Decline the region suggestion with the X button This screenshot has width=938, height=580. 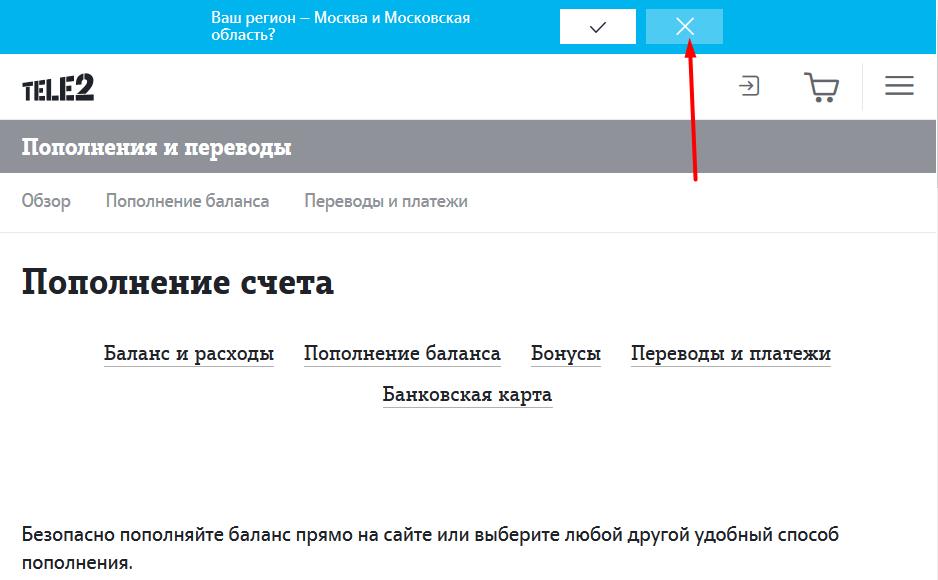(684, 26)
